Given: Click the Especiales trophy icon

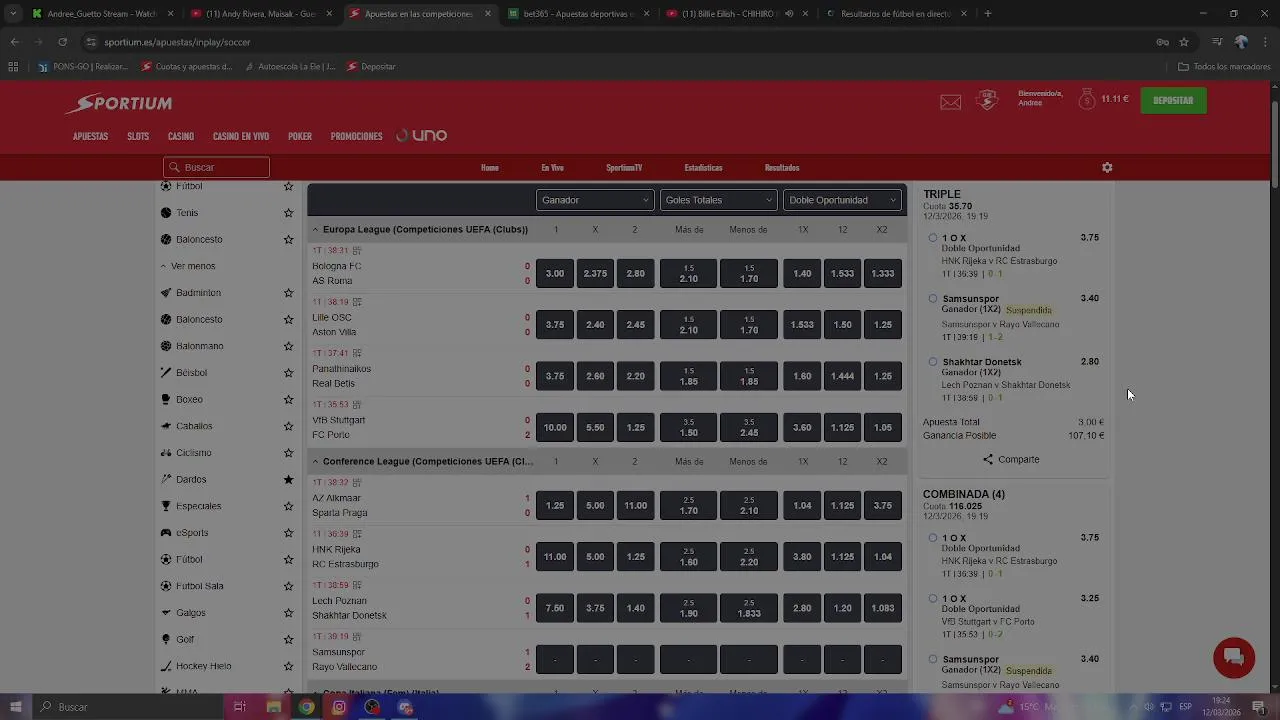Looking at the screenshot, I should click(x=166, y=506).
